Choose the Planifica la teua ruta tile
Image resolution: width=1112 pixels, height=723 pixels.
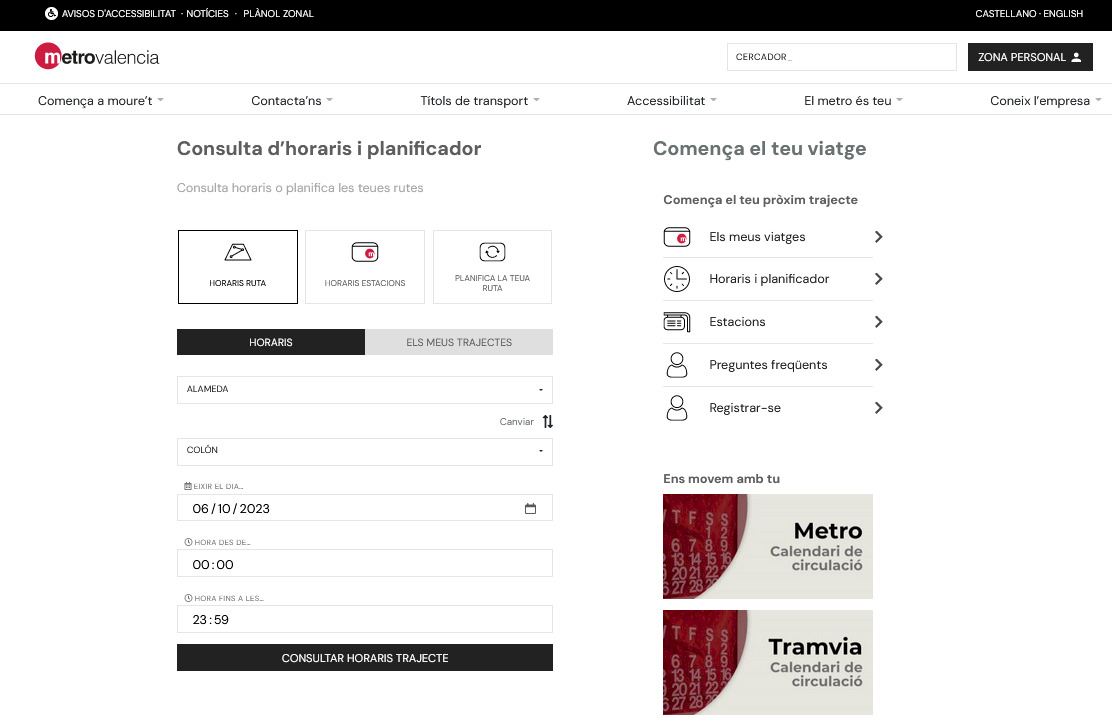(x=492, y=266)
